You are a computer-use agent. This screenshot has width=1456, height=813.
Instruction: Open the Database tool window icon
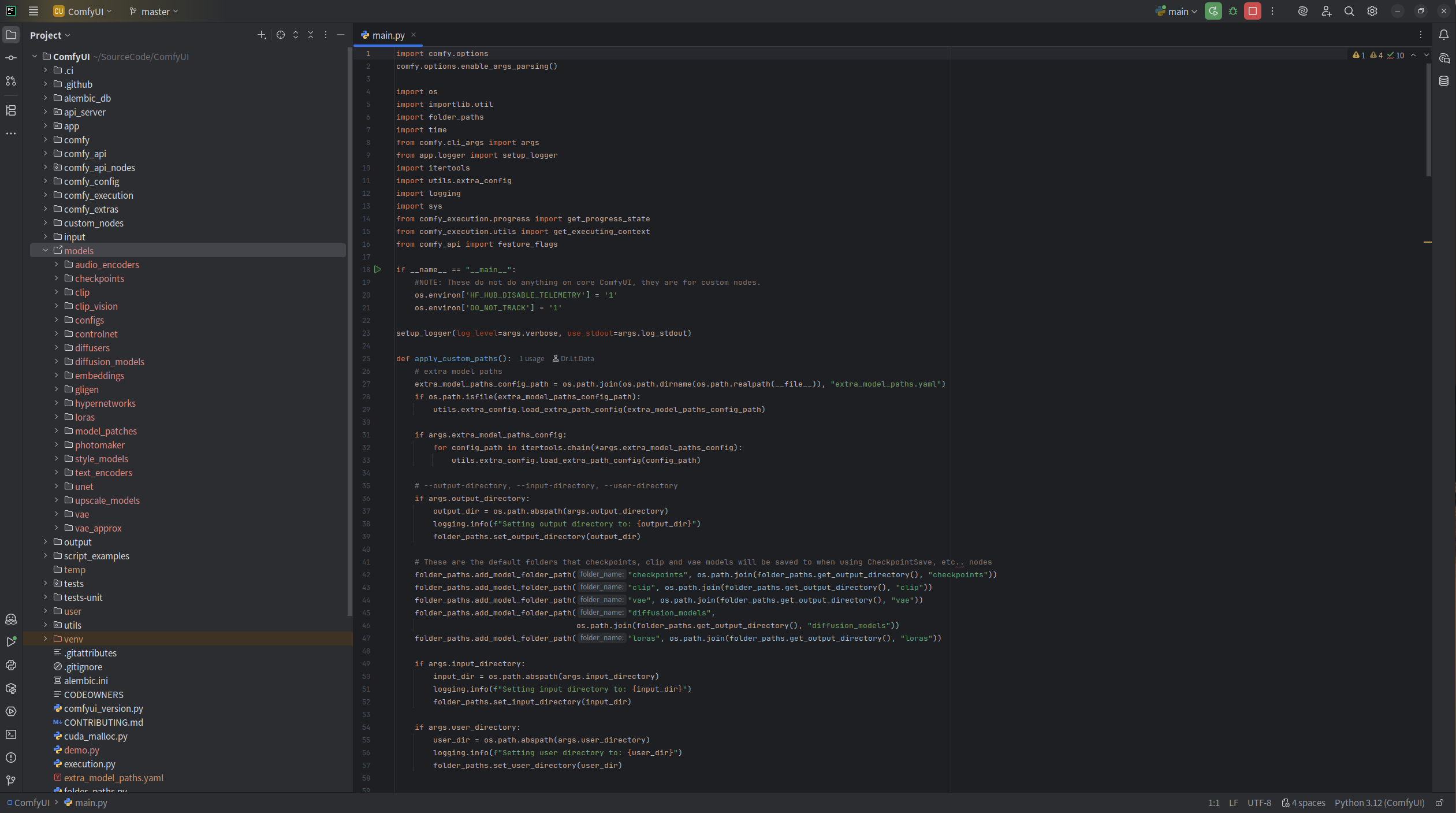1444,81
